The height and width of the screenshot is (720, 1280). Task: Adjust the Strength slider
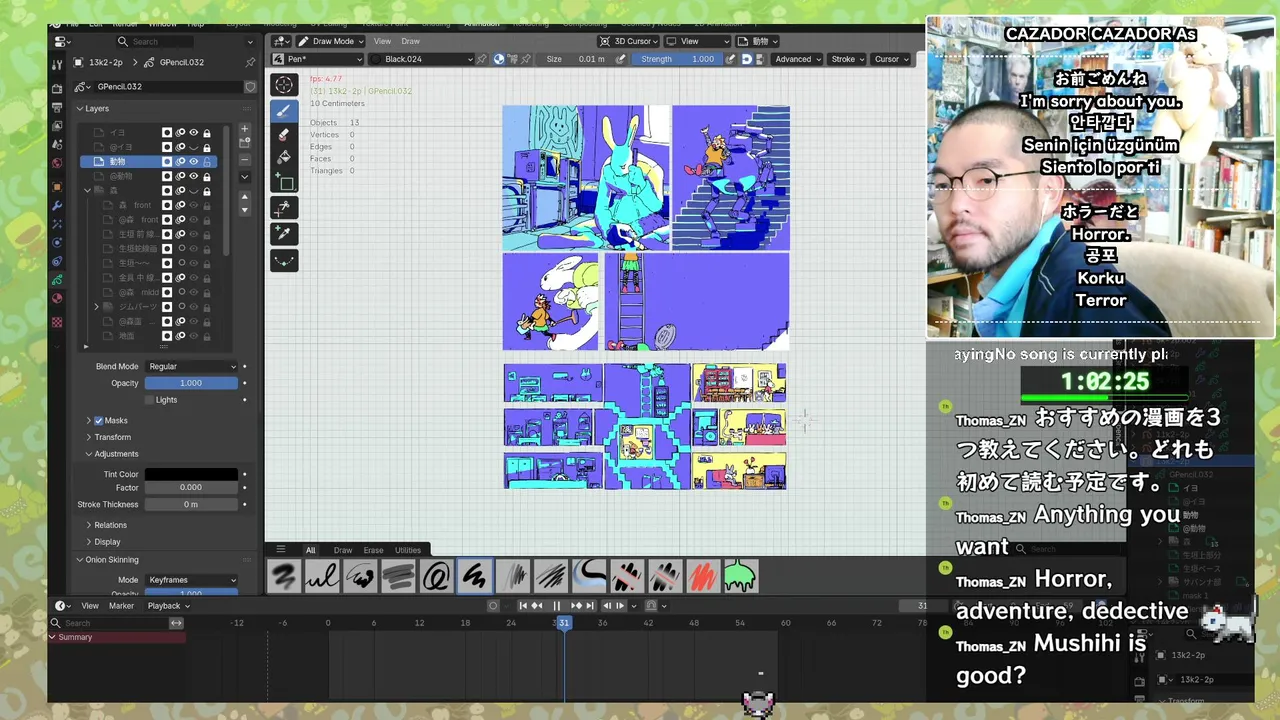coord(677,59)
